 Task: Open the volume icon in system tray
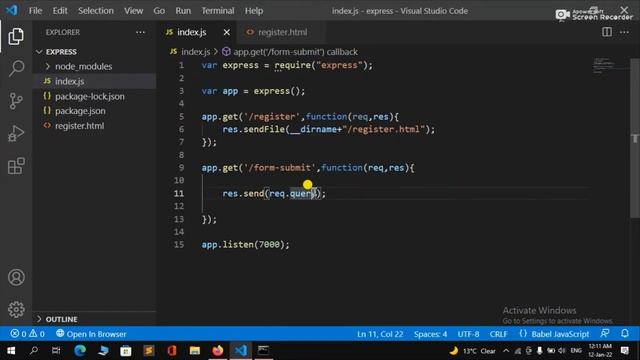(x=562, y=351)
